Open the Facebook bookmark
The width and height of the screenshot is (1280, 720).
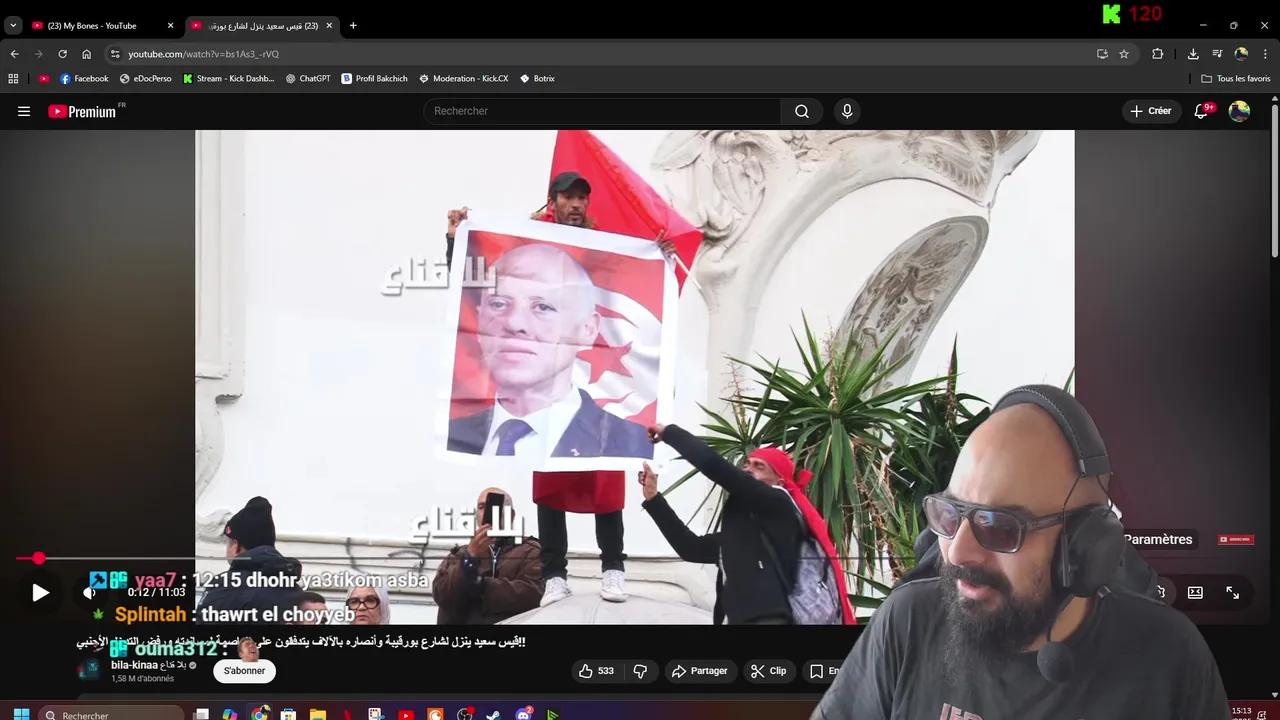coord(84,78)
